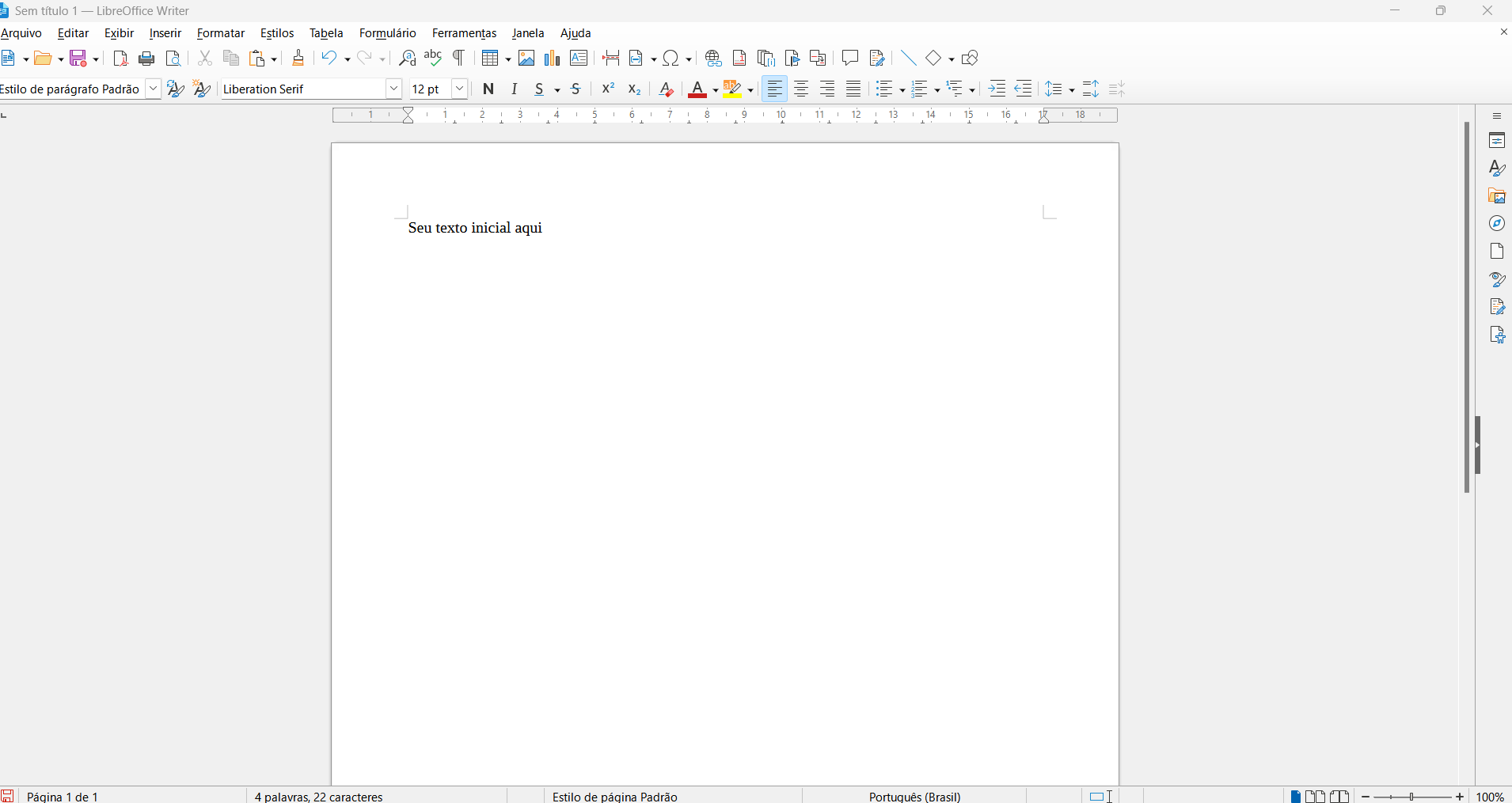The height and width of the screenshot is (803, 1512).
Task: Open the Arquivo menu
Action: pos(21,33)
